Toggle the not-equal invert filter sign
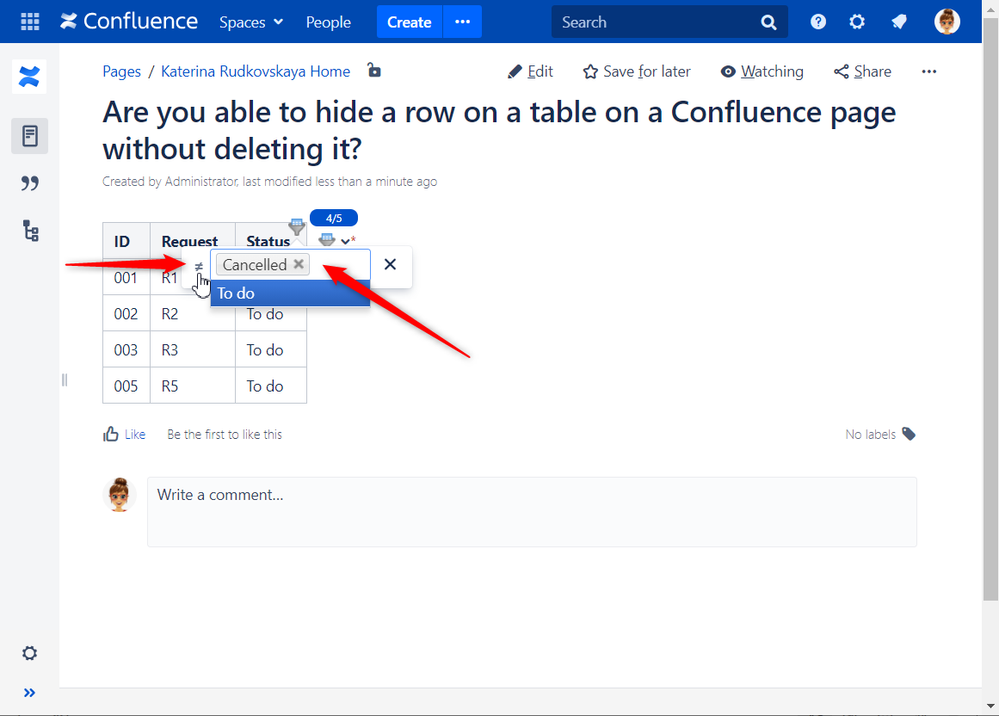Image resolution: width=999 pixels, height=716 pixels. (198, 266)
